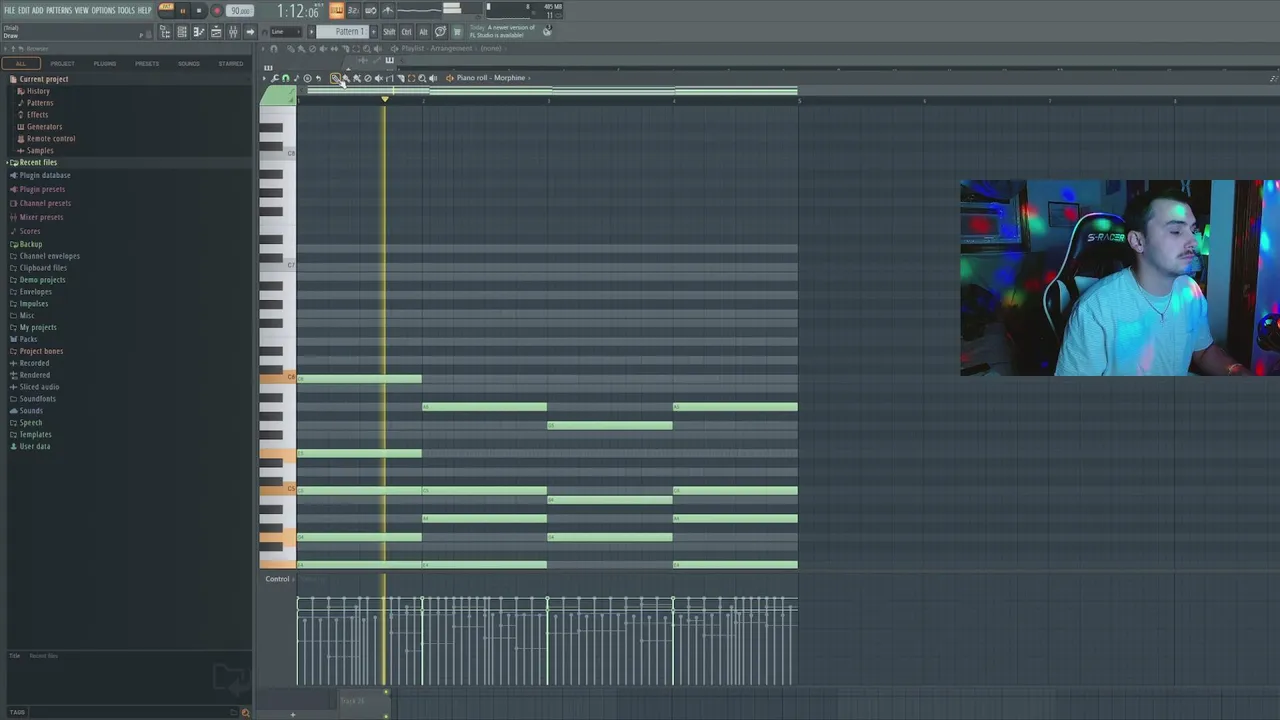Click the Alt typing modifier button
This screenshot has width=1280, height=720.
[x=423, y=32]
